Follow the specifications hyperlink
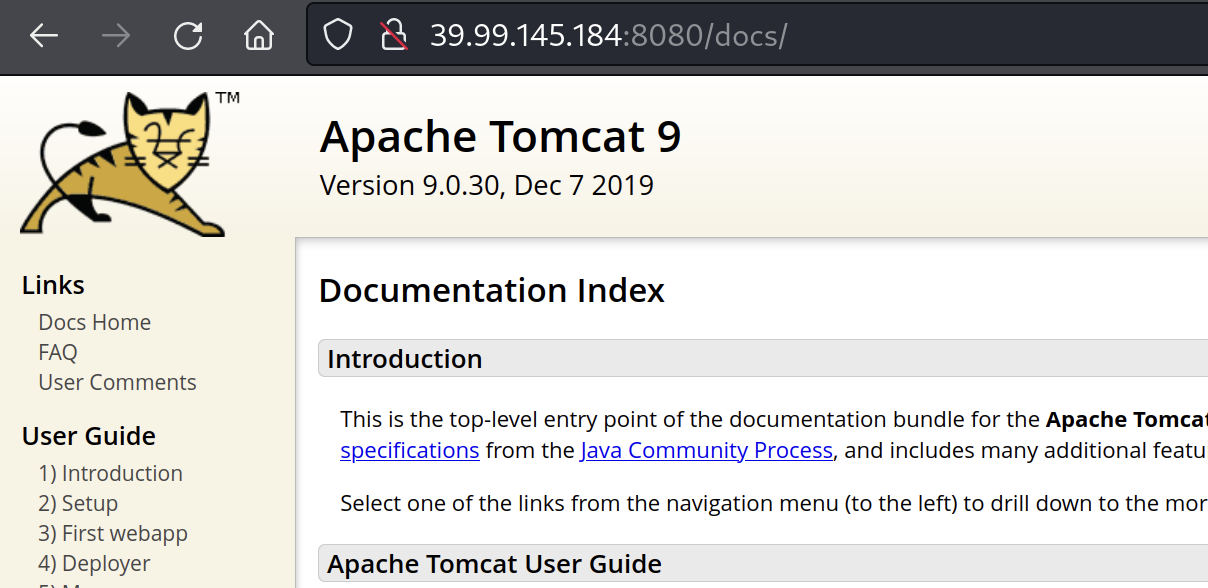This screenshot has height=588, width=1208. pos(409,450)
